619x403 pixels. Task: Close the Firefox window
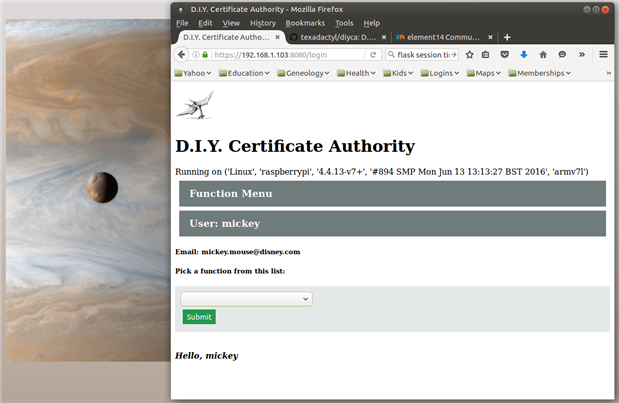pyautogui.click(x=605, y=9)
